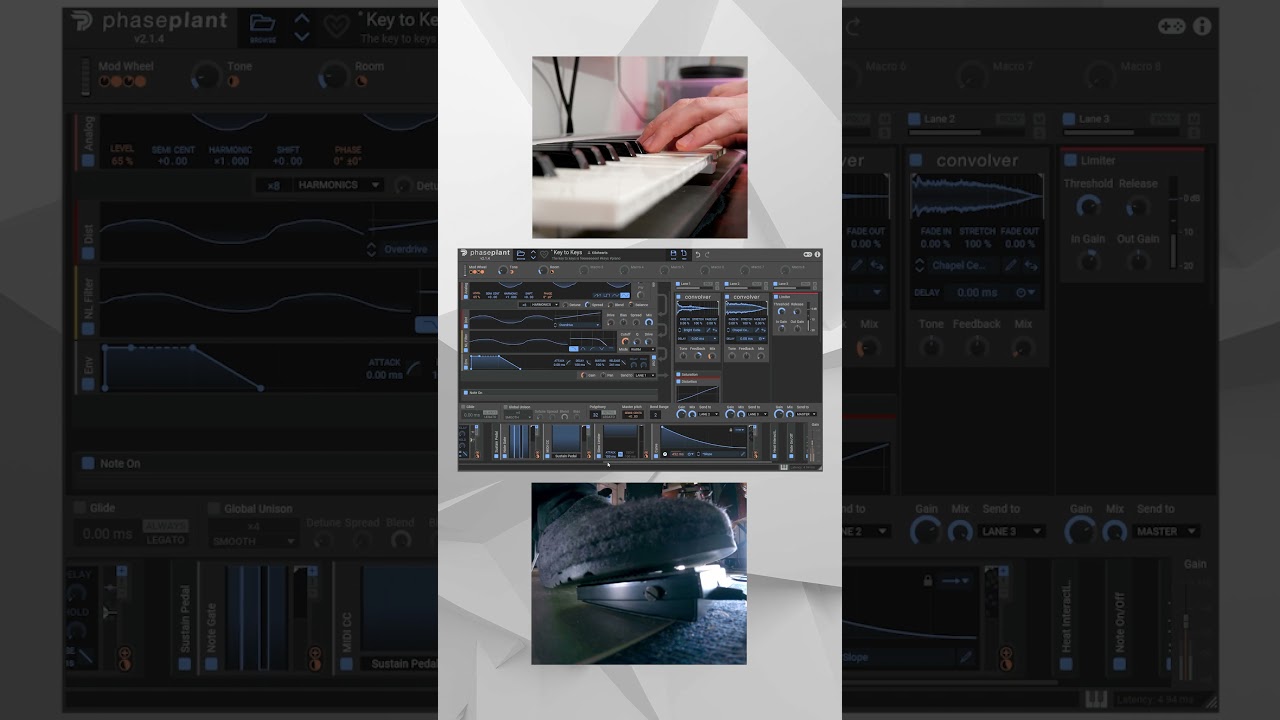Enable the Glide checkbox in dimmed background
Screen dimensions: 1280x720
80,508
